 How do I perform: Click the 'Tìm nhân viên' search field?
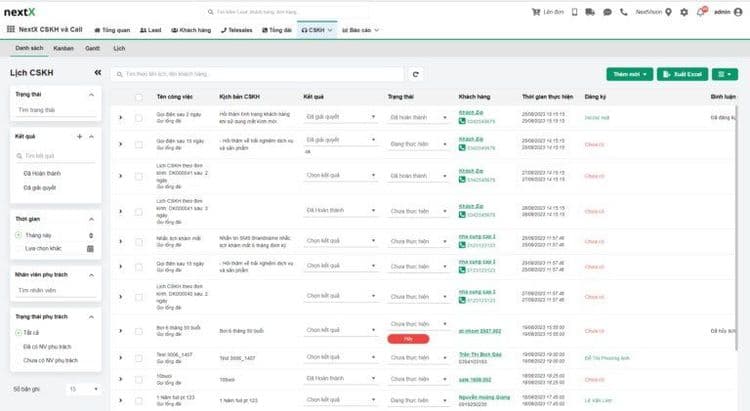tap(55, 290)
